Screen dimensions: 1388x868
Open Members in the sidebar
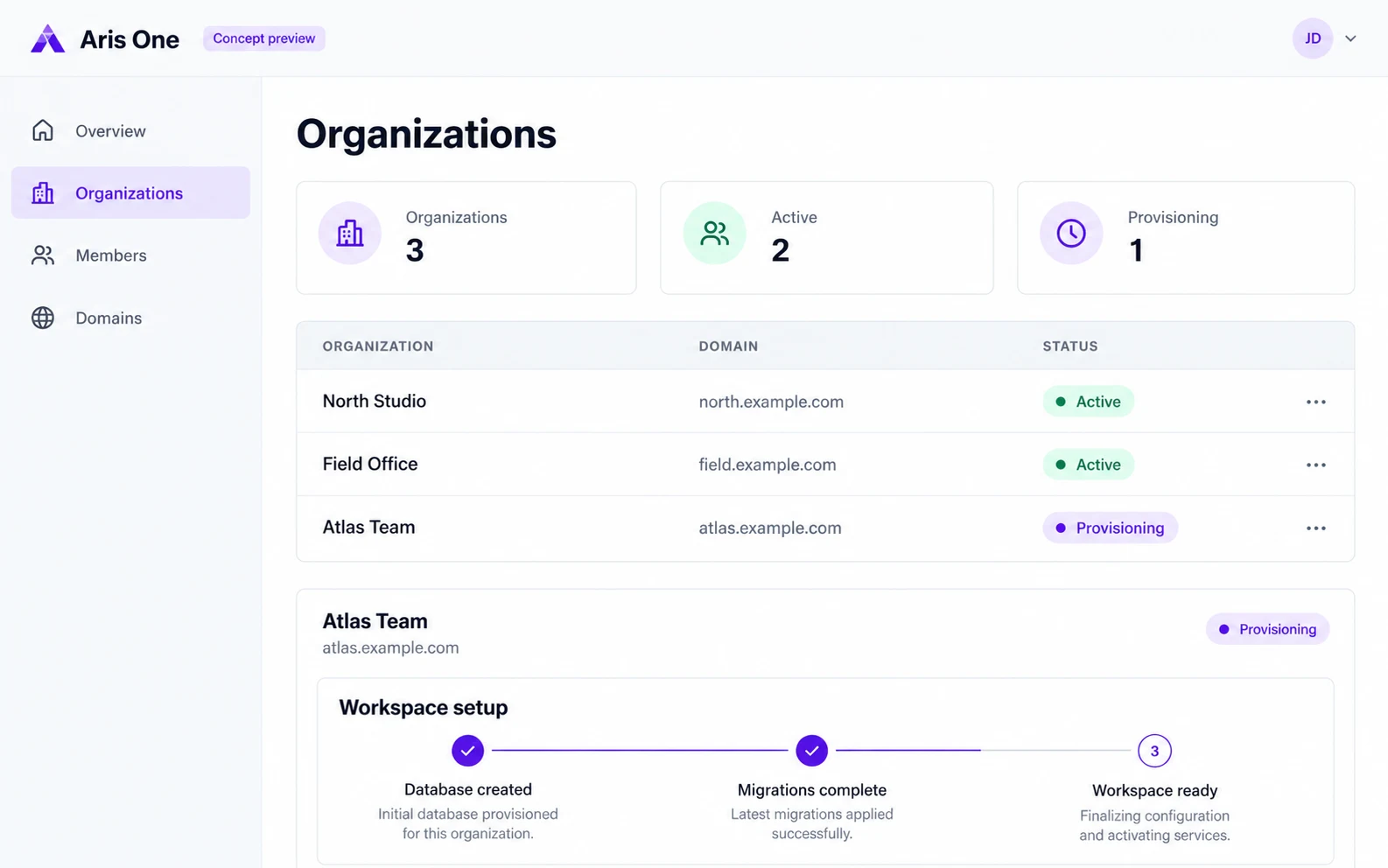click(130, 255)
